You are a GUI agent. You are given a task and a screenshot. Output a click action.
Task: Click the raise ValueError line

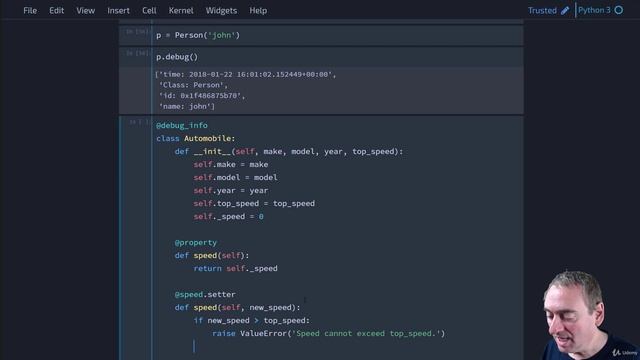point(329,333)
